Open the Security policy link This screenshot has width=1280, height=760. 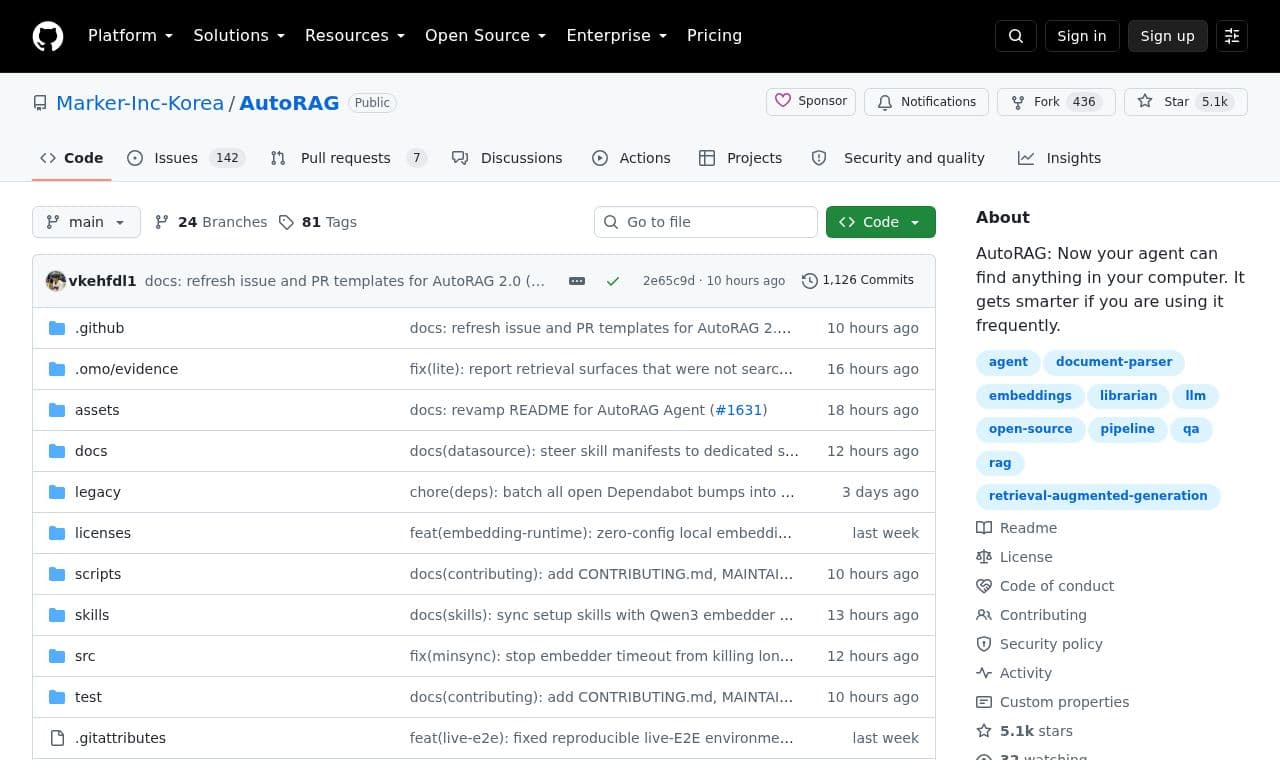[x=1040, y=644]
